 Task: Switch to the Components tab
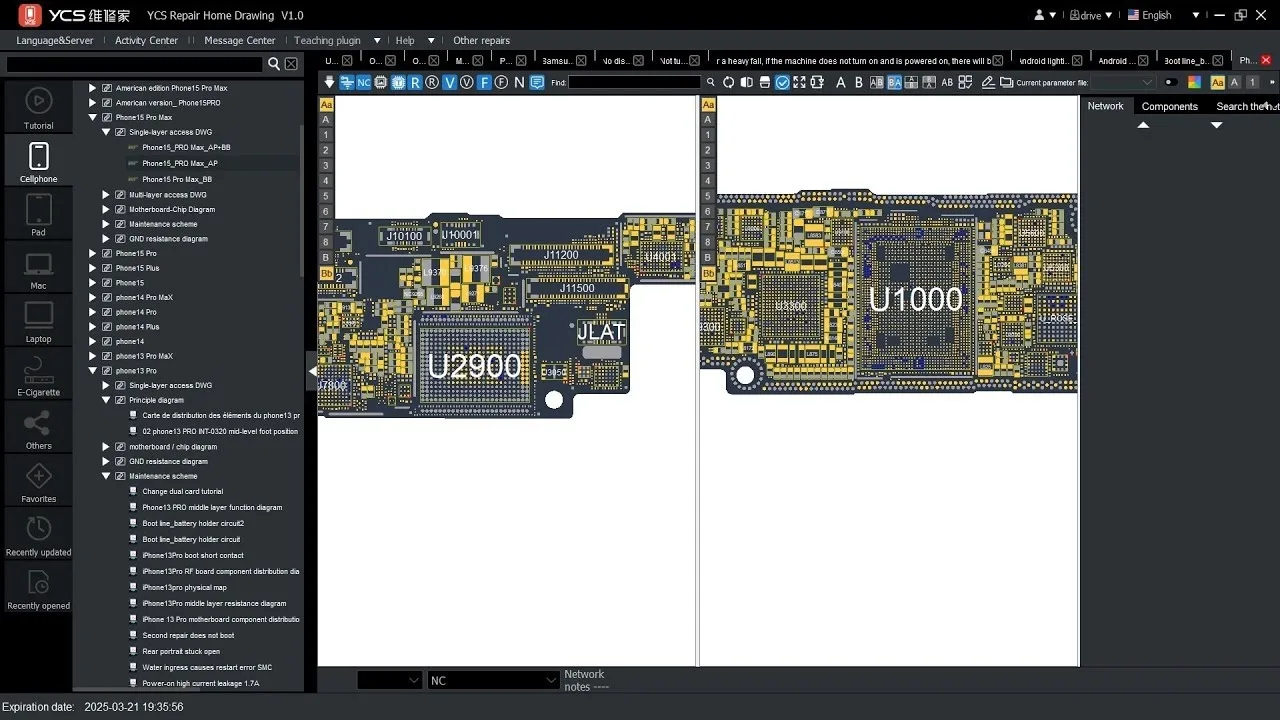click(x=1169, y=106)
